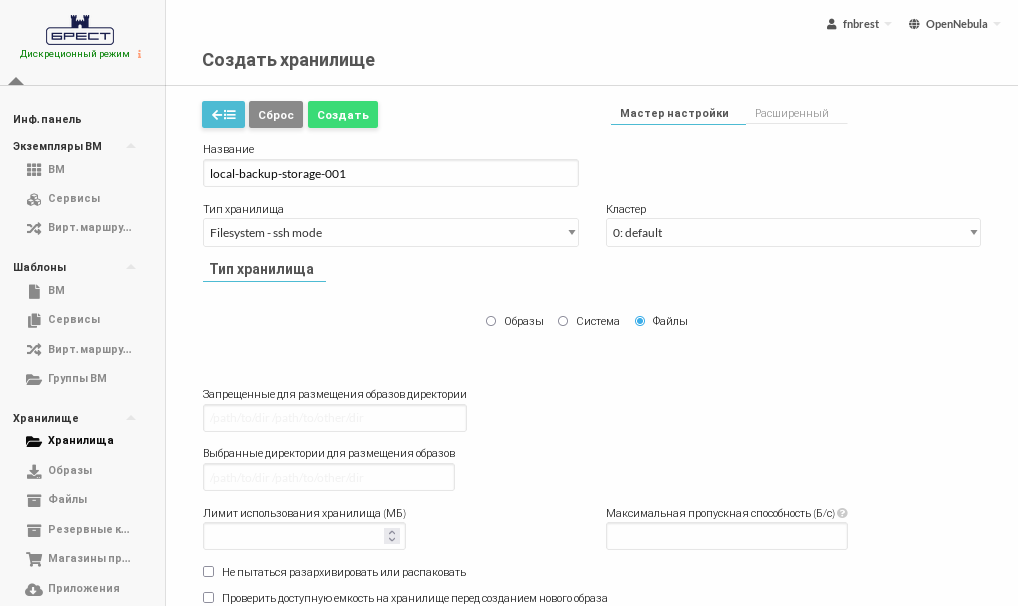The height and width of the screenshot is (606, 1018).
Task: Open ВМ grid icon under Экземпляры ВМ
Action: [x=34, y=170]
